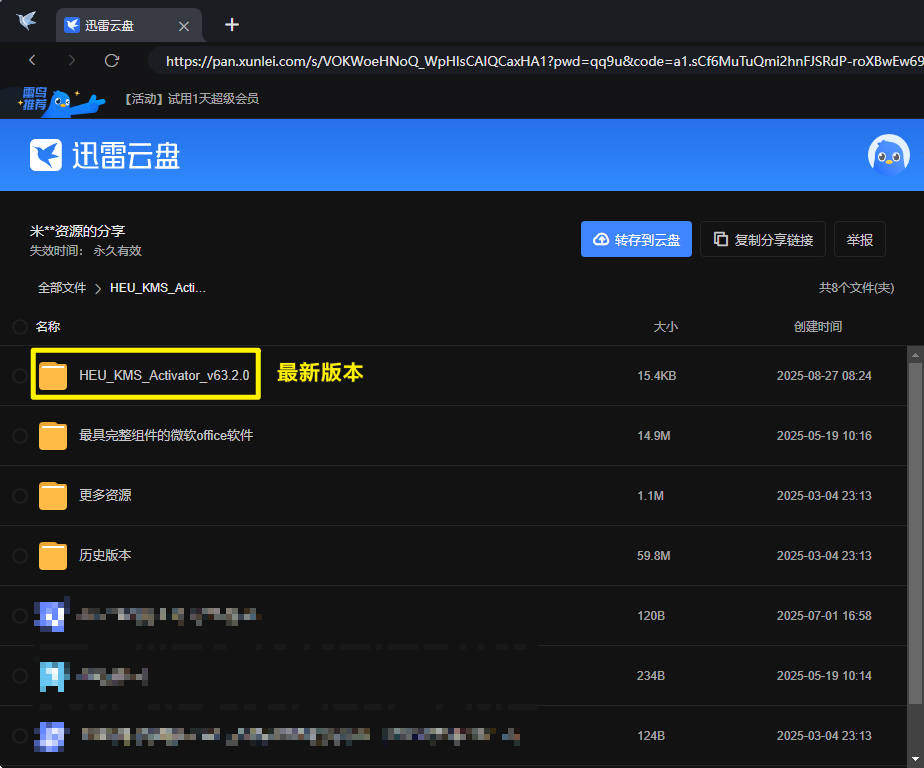
Task: Click folder icon of 历史版本
Action: 53,556
